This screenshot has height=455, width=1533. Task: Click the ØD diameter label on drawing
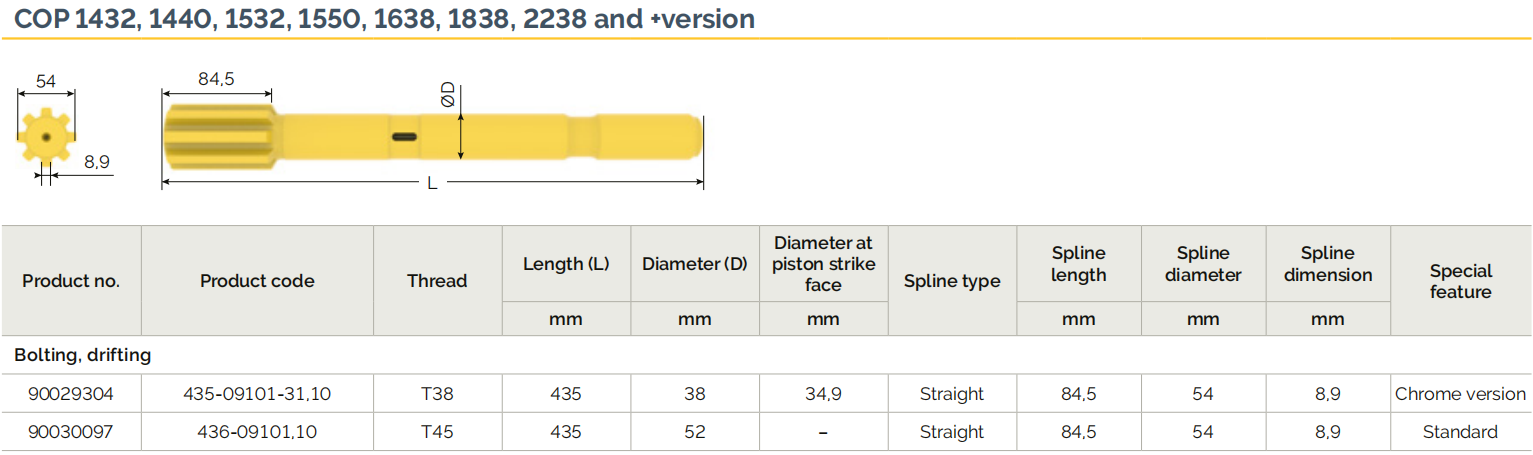[448, 95]
